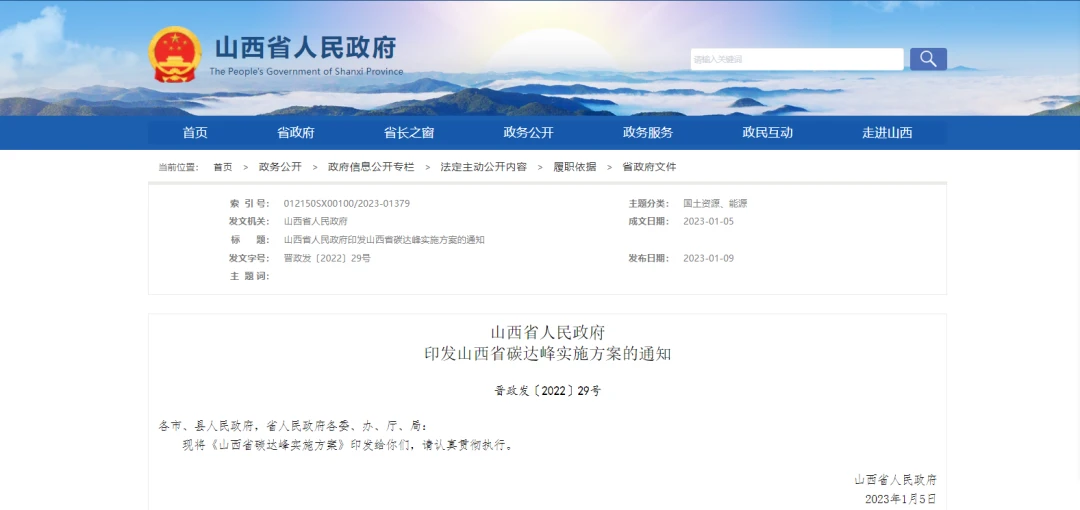Screen dimensions: 1080x510
Task: Go to 法定主动公开内容 breadcrumb
Action: (483, 167)
